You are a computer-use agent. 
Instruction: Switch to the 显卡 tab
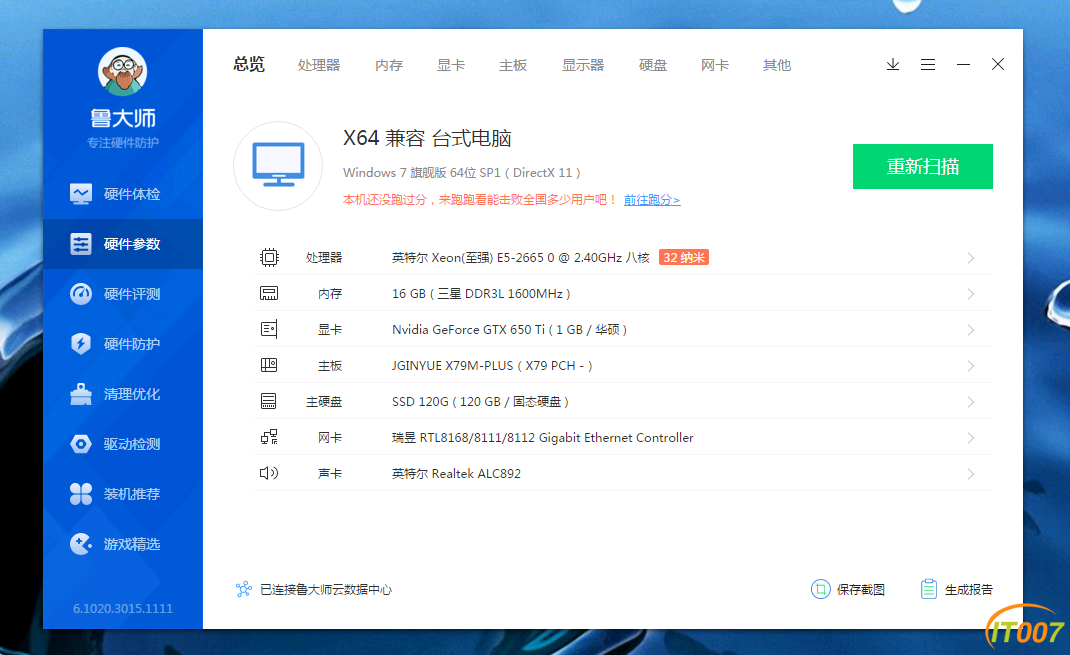pyautogui.click(x=451, y=65)
